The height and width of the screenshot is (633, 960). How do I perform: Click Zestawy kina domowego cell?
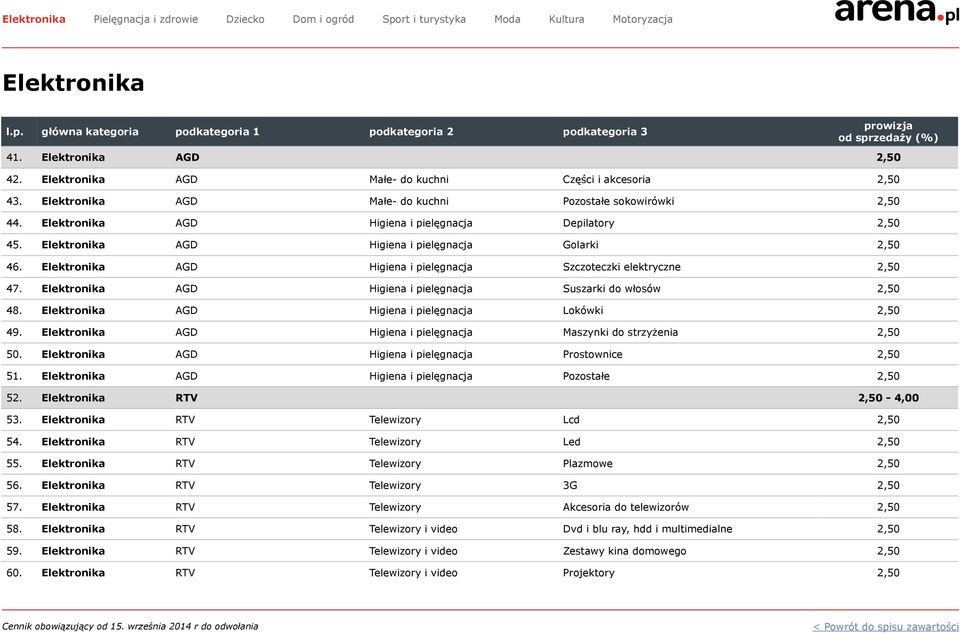point(624,552)
